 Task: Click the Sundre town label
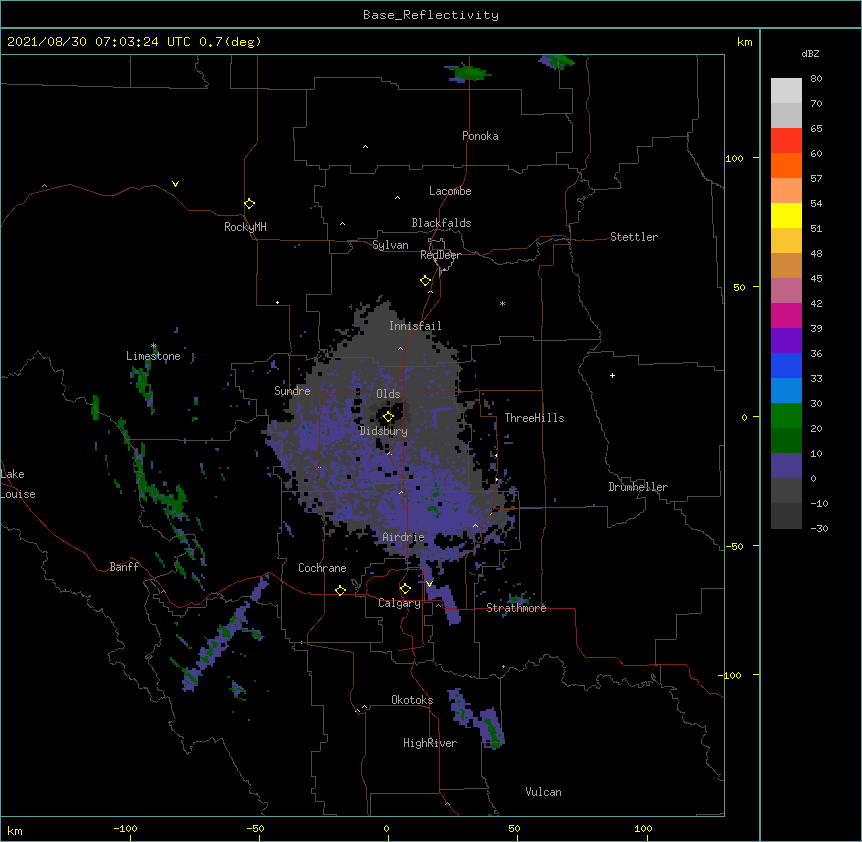pos(292,391)
